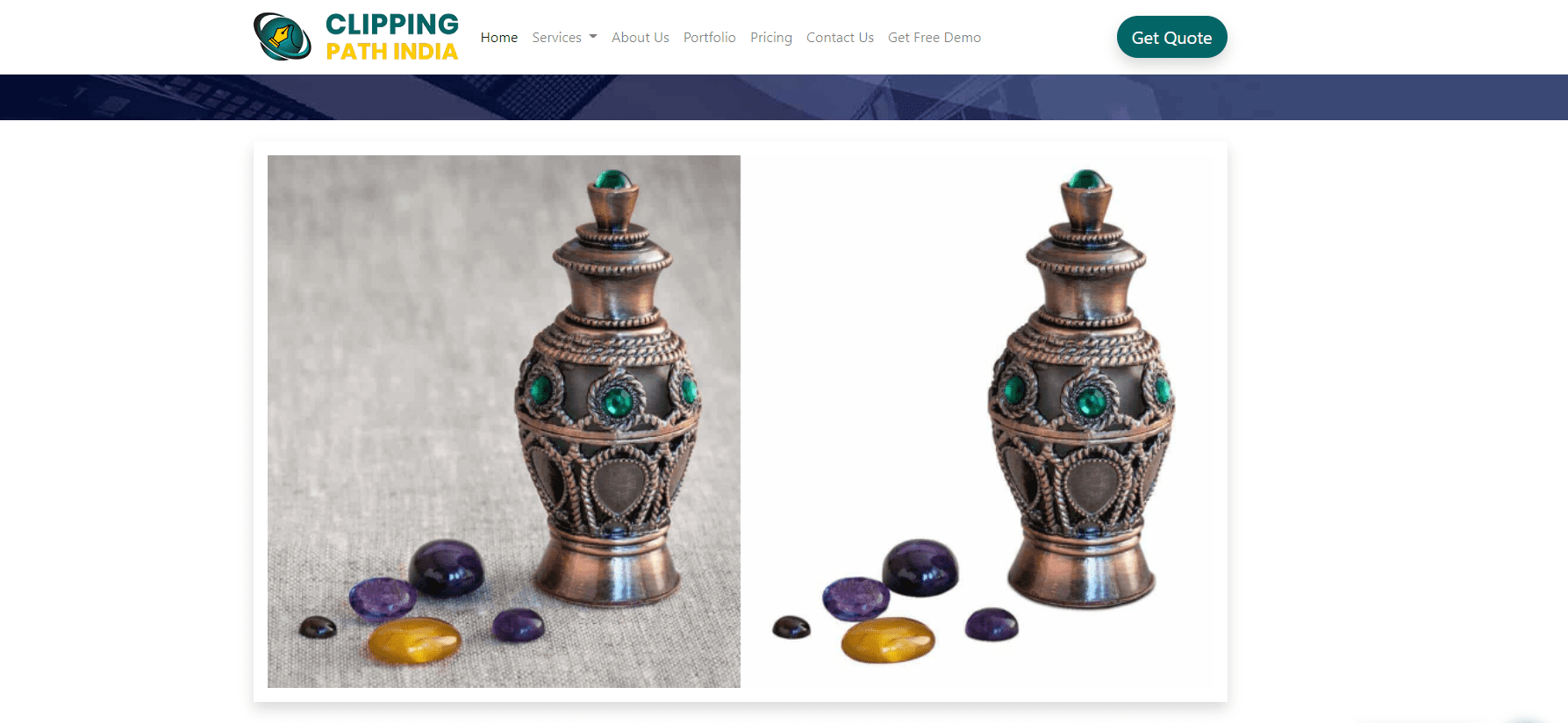Click the green stopper gem on edited bottle
Image resolution: width=1568 pixels, height=723 pixels.
pyautogui.click(x=1087, y=180)
